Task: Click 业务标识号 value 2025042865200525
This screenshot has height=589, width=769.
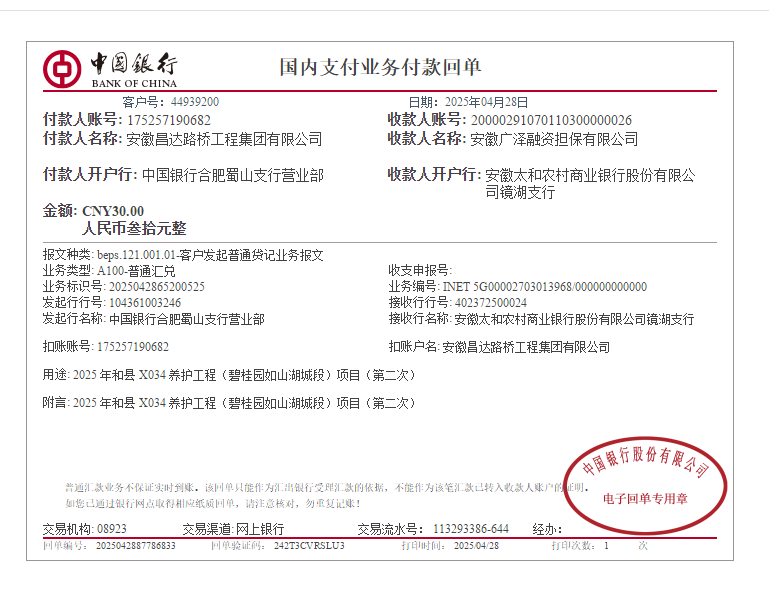Action: 150,286
